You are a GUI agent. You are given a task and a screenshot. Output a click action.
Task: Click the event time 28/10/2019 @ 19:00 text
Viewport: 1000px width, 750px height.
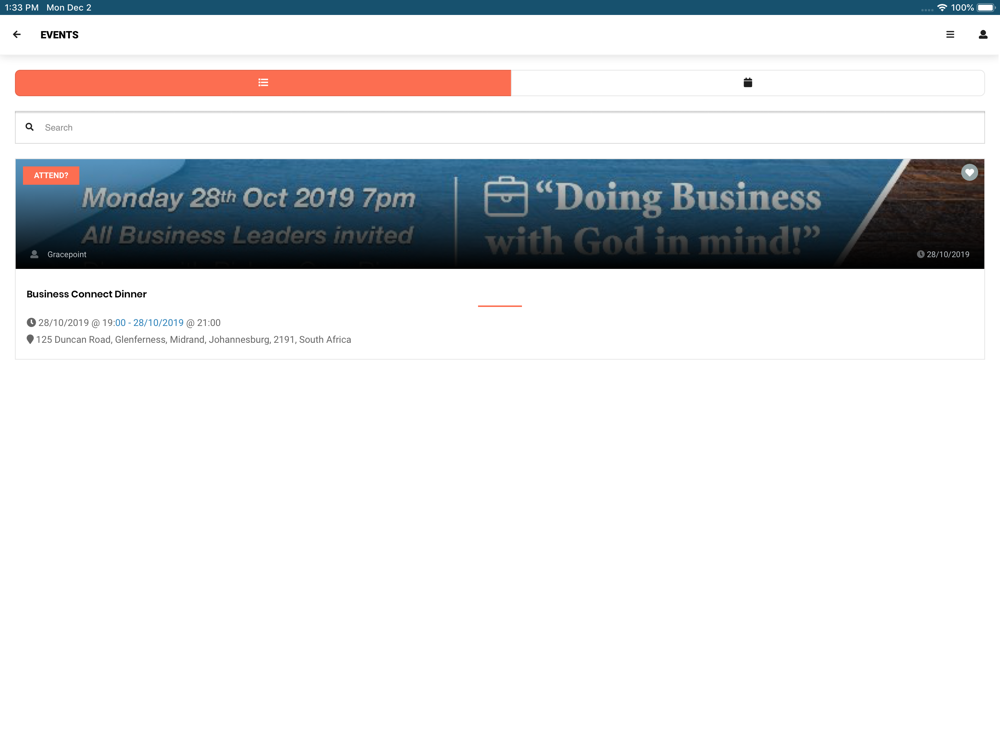82,323
